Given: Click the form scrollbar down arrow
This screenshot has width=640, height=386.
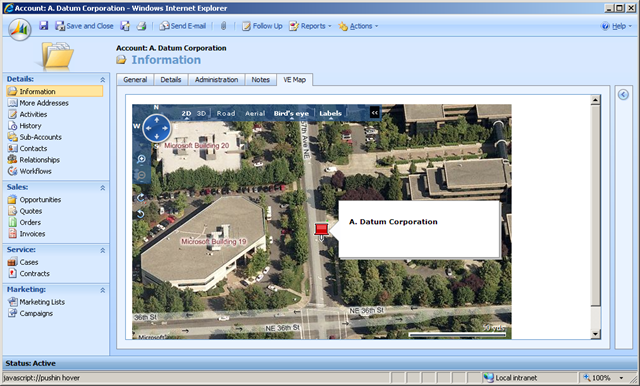Looking at the screenshot, I should coord(596,334).
